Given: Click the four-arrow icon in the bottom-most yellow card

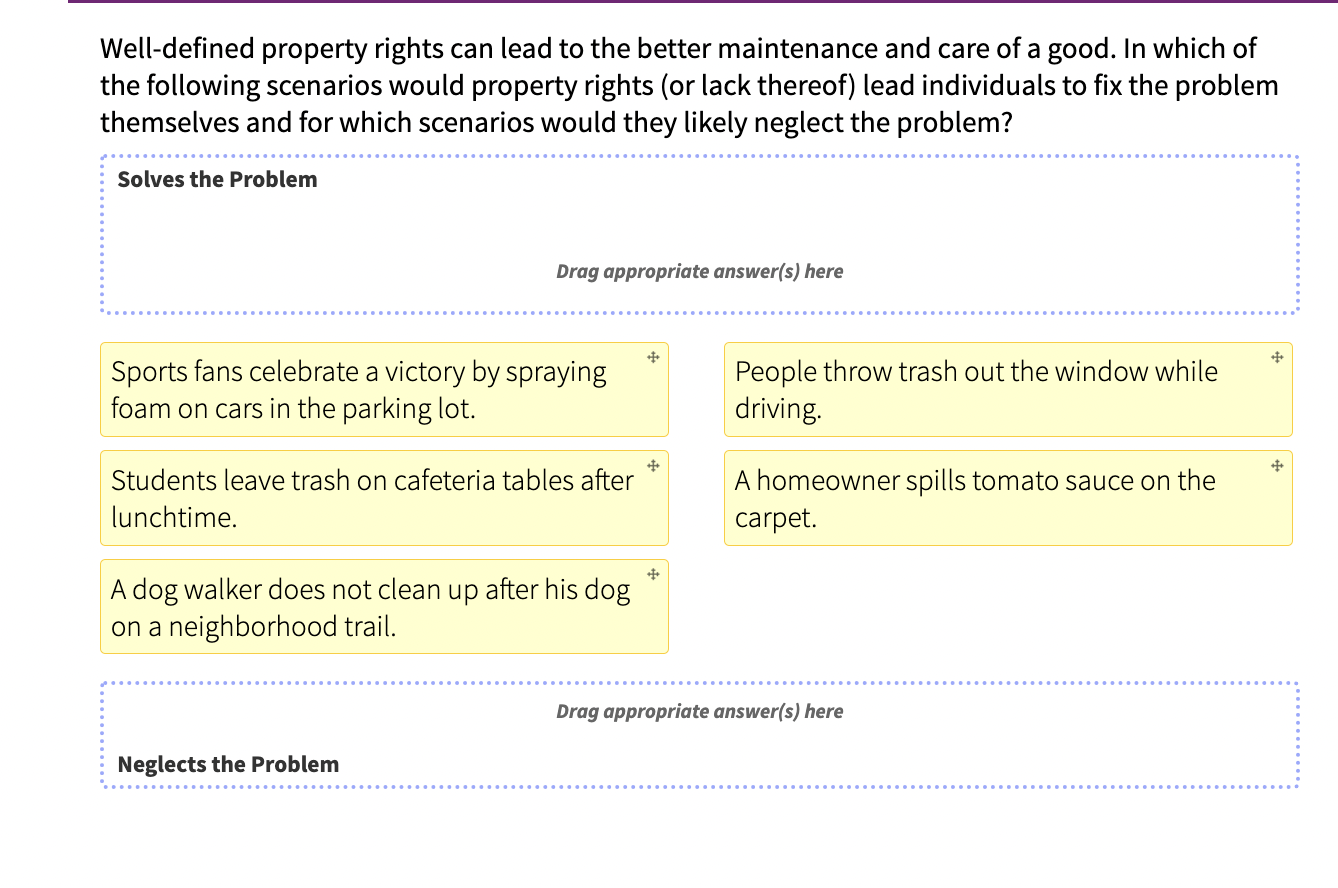Looking at the screenshot, I should point(652,574).
